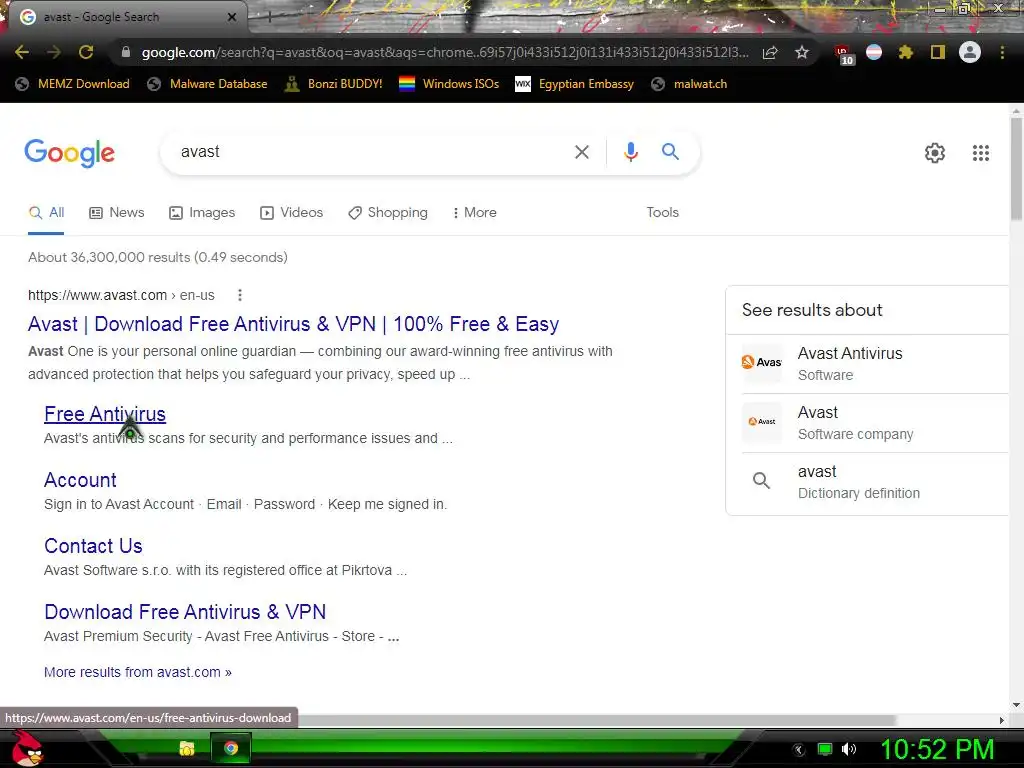1024x768 pixels.
Task: Open the Malware Database bookmark
Action: [x=208, y=84]
